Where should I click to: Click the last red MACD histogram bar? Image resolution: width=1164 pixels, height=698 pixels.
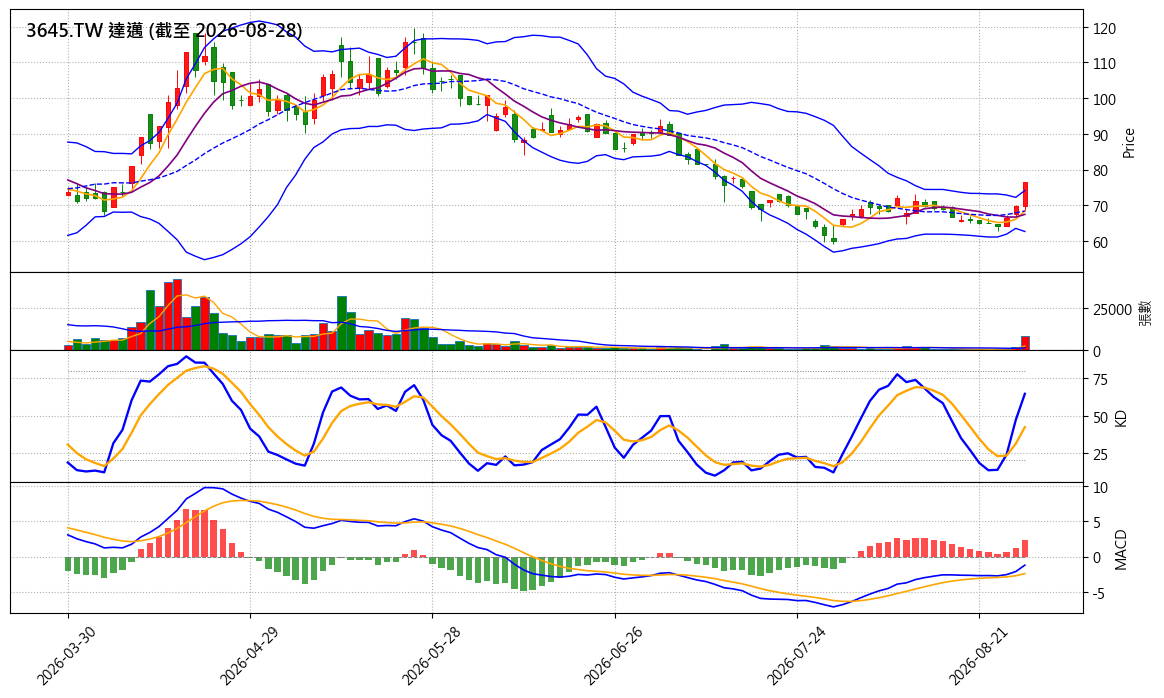1025,549
